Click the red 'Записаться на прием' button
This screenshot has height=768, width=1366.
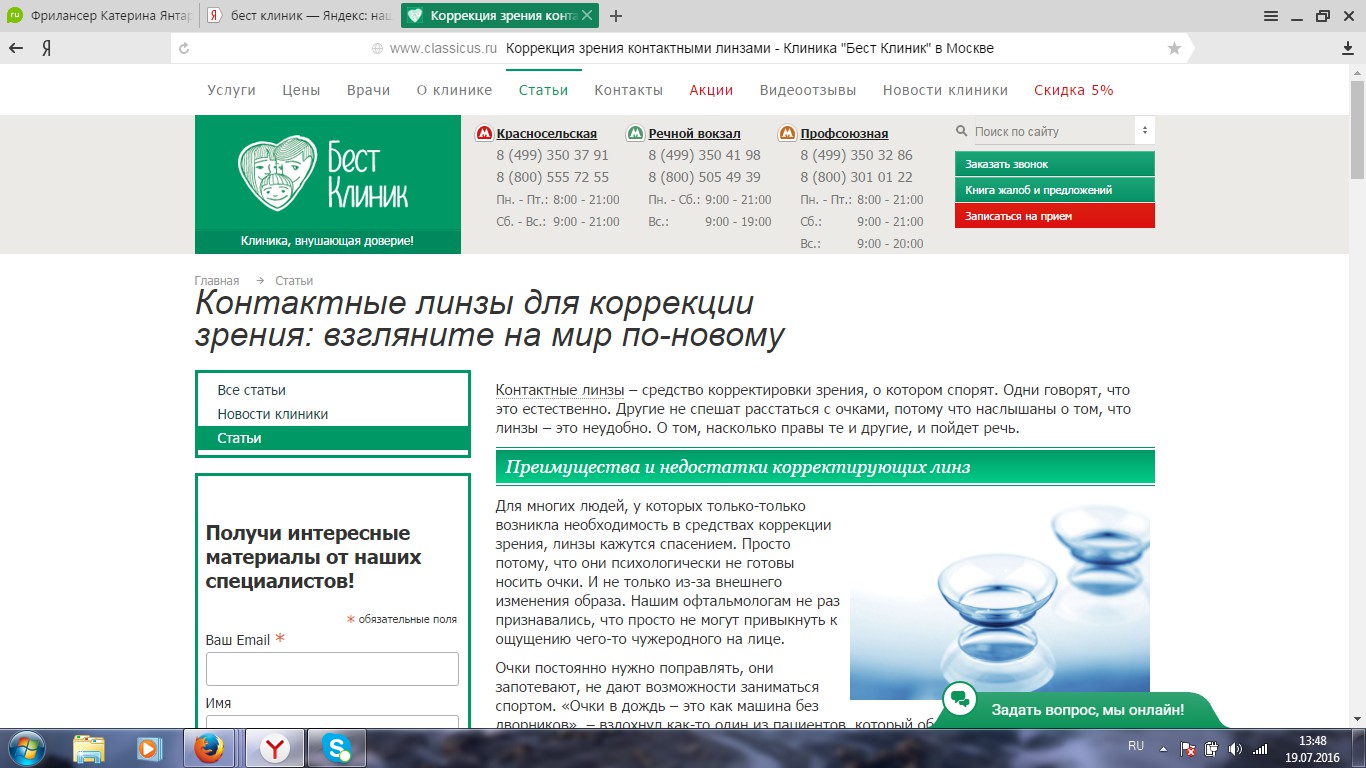pos(1055,216)
